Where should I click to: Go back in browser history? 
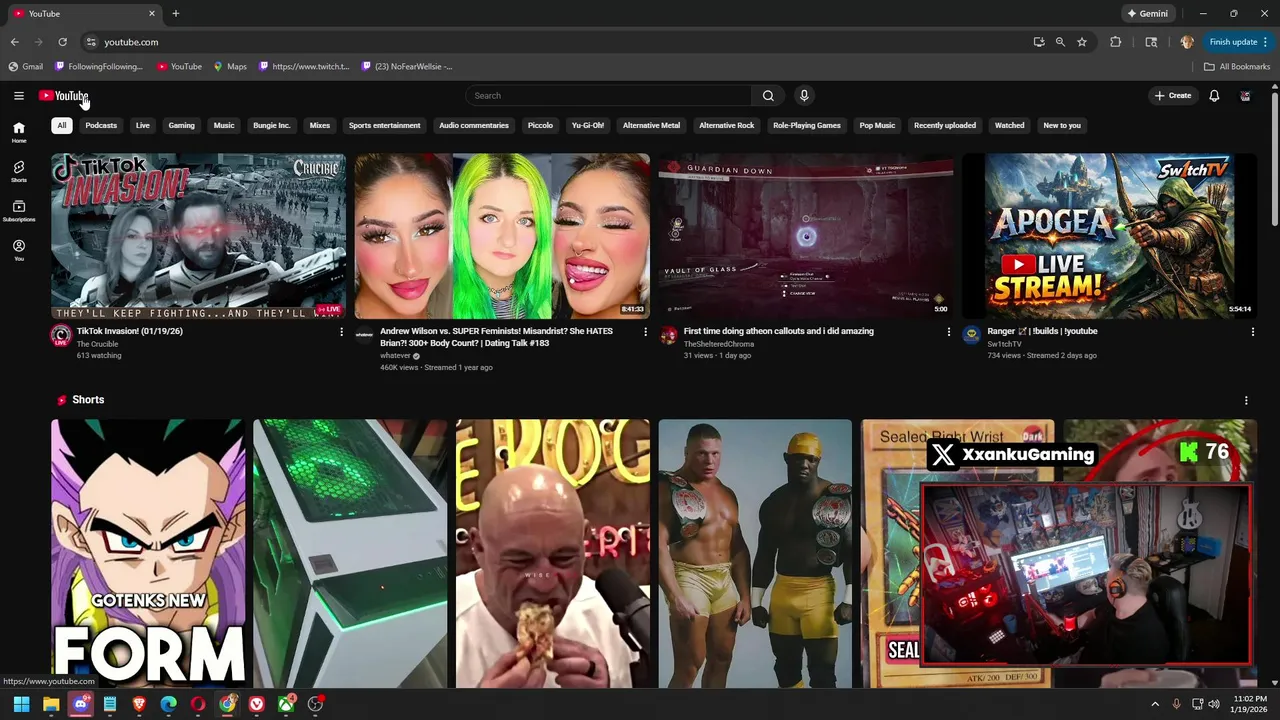click(x=15, y=42)
